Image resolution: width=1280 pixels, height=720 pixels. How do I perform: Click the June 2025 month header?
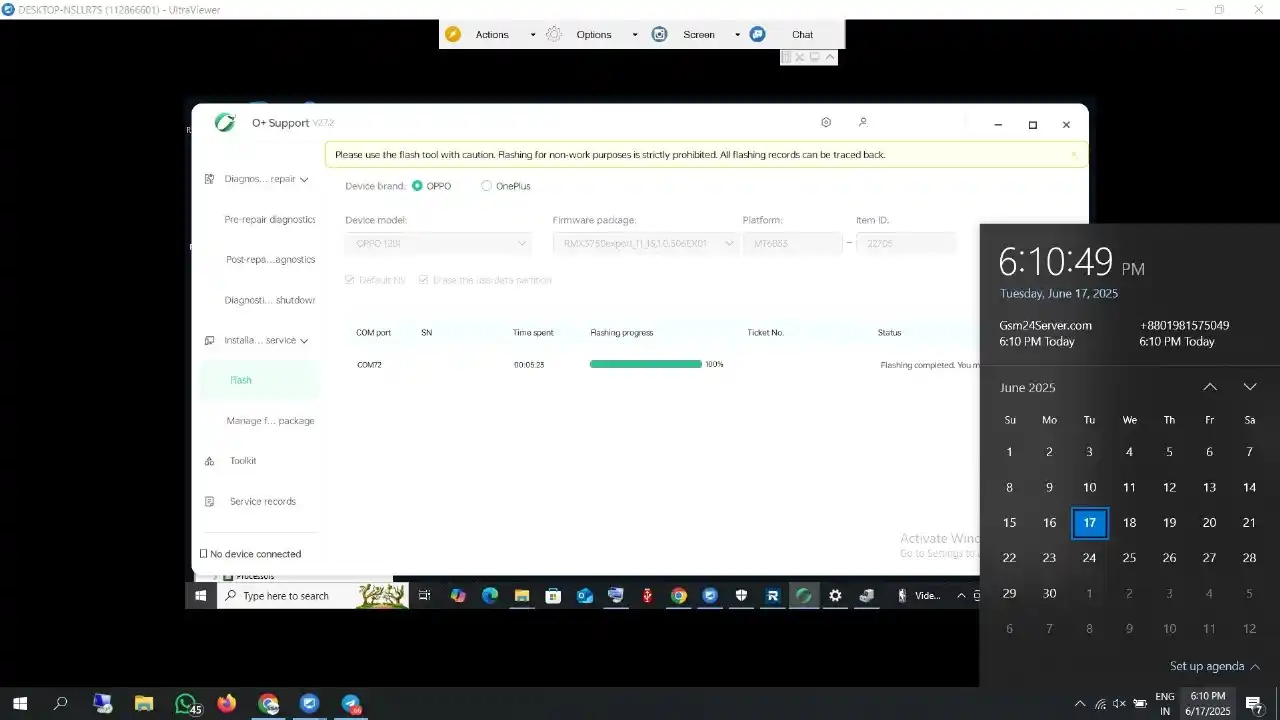click(x=1027, y=387)
